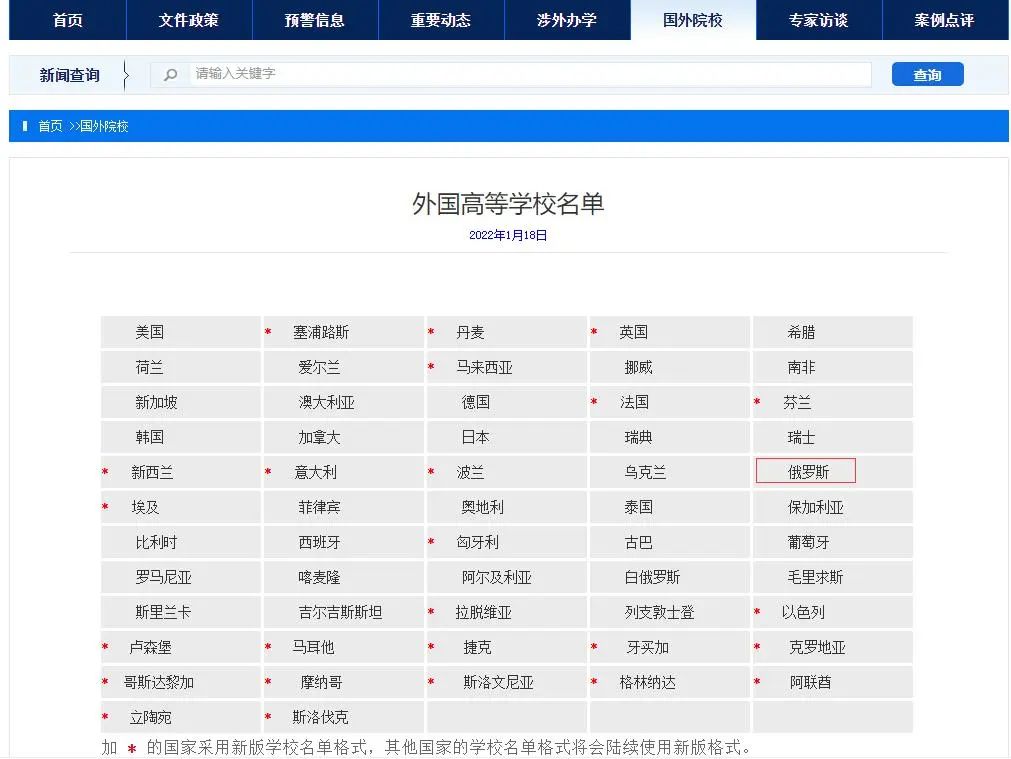
Task: Switch to the 首页 tab
Action: [66, 20]
